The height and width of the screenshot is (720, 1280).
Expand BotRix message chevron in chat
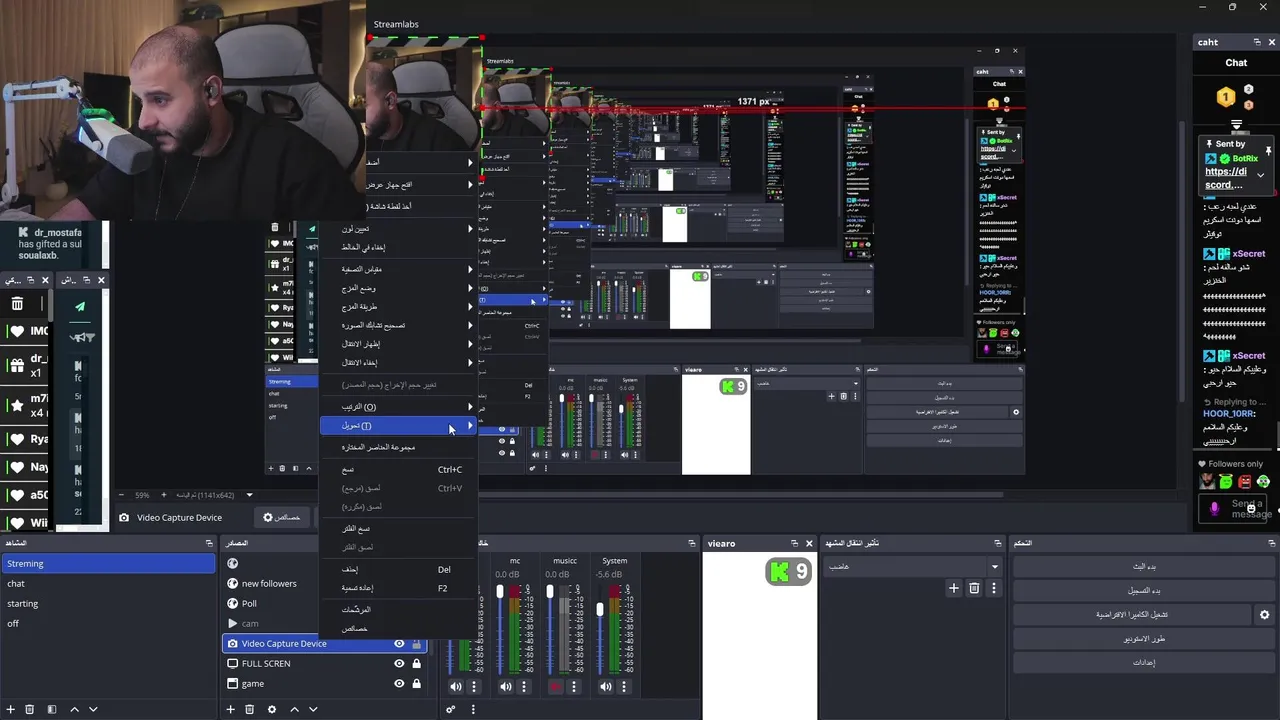(x=1260, y=175)
